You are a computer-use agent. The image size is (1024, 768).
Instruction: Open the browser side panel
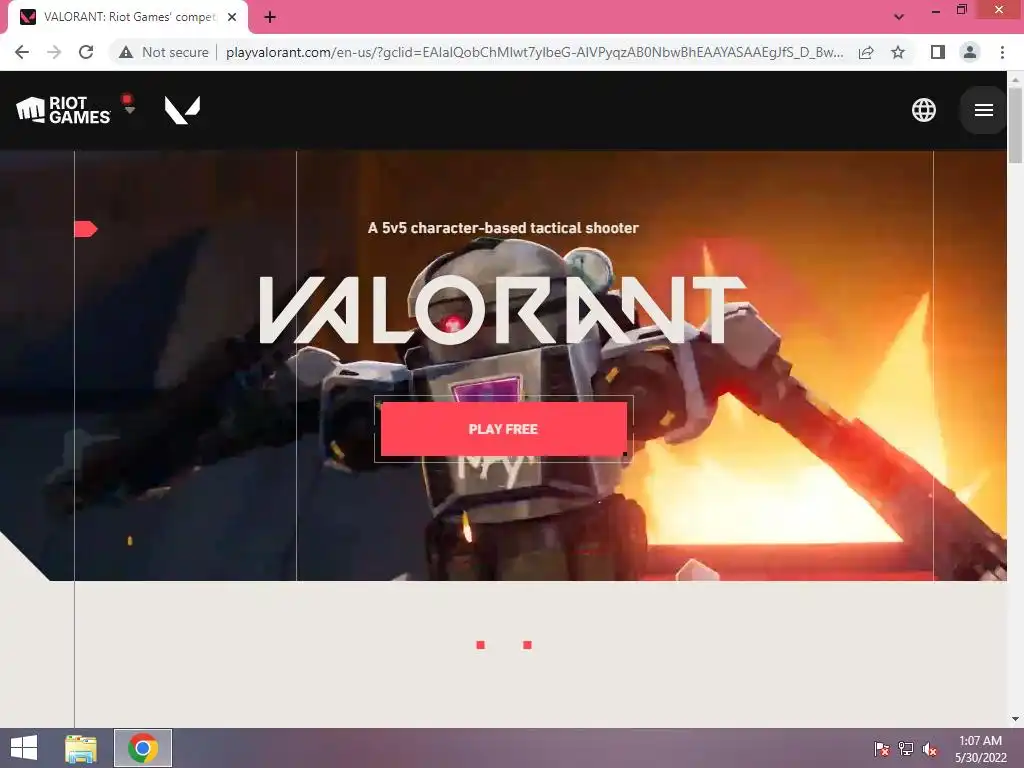[x=938, y=52]
